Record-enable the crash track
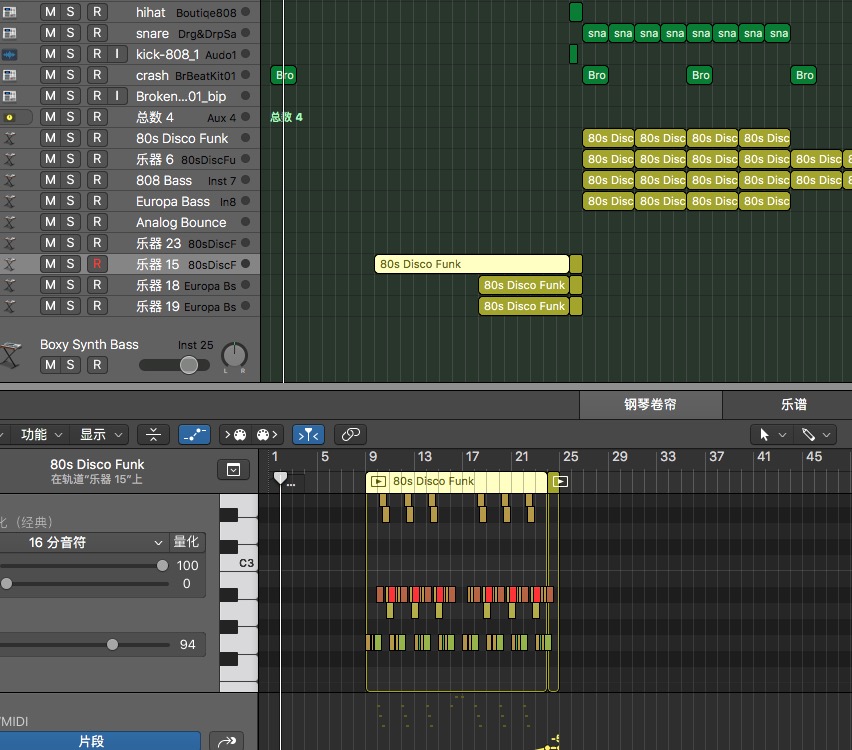 pyautogui.click(x=97, y=75)
